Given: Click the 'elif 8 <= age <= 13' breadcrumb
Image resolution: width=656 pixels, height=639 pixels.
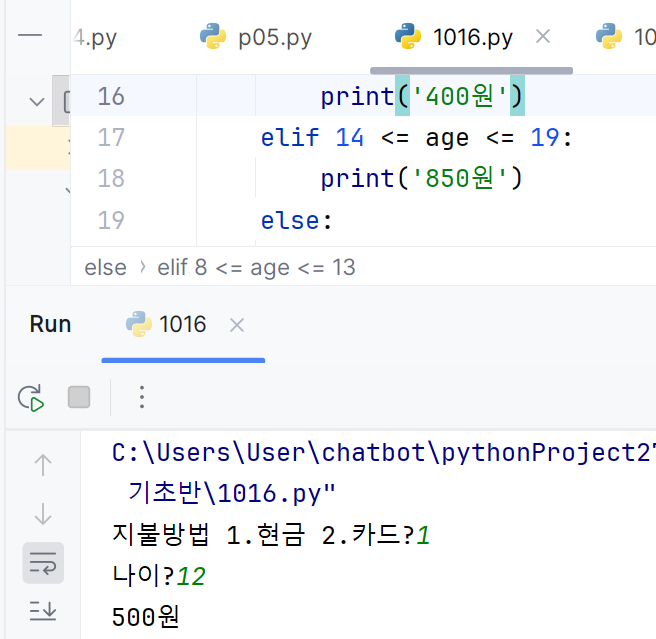Looking at the screenshot, I should tap(256, 267).
